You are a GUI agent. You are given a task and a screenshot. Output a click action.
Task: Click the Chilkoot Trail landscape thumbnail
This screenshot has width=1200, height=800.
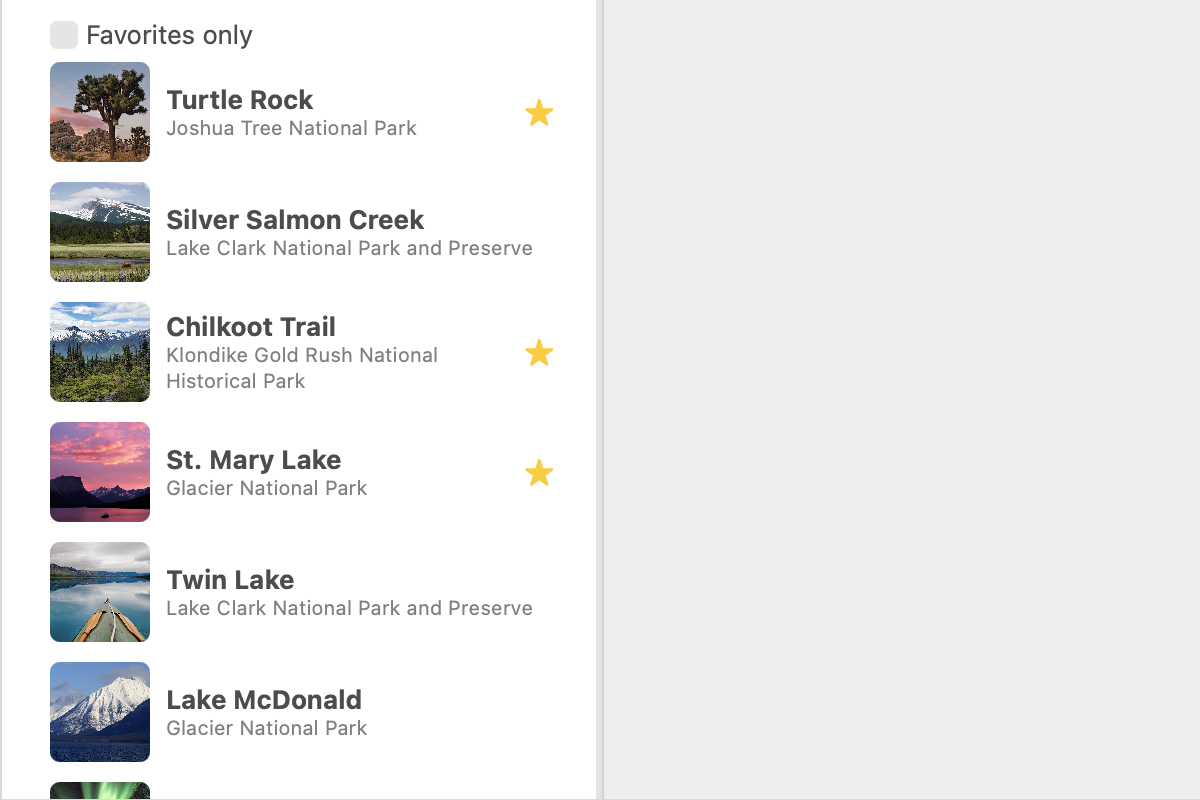(x=100, y=352)
